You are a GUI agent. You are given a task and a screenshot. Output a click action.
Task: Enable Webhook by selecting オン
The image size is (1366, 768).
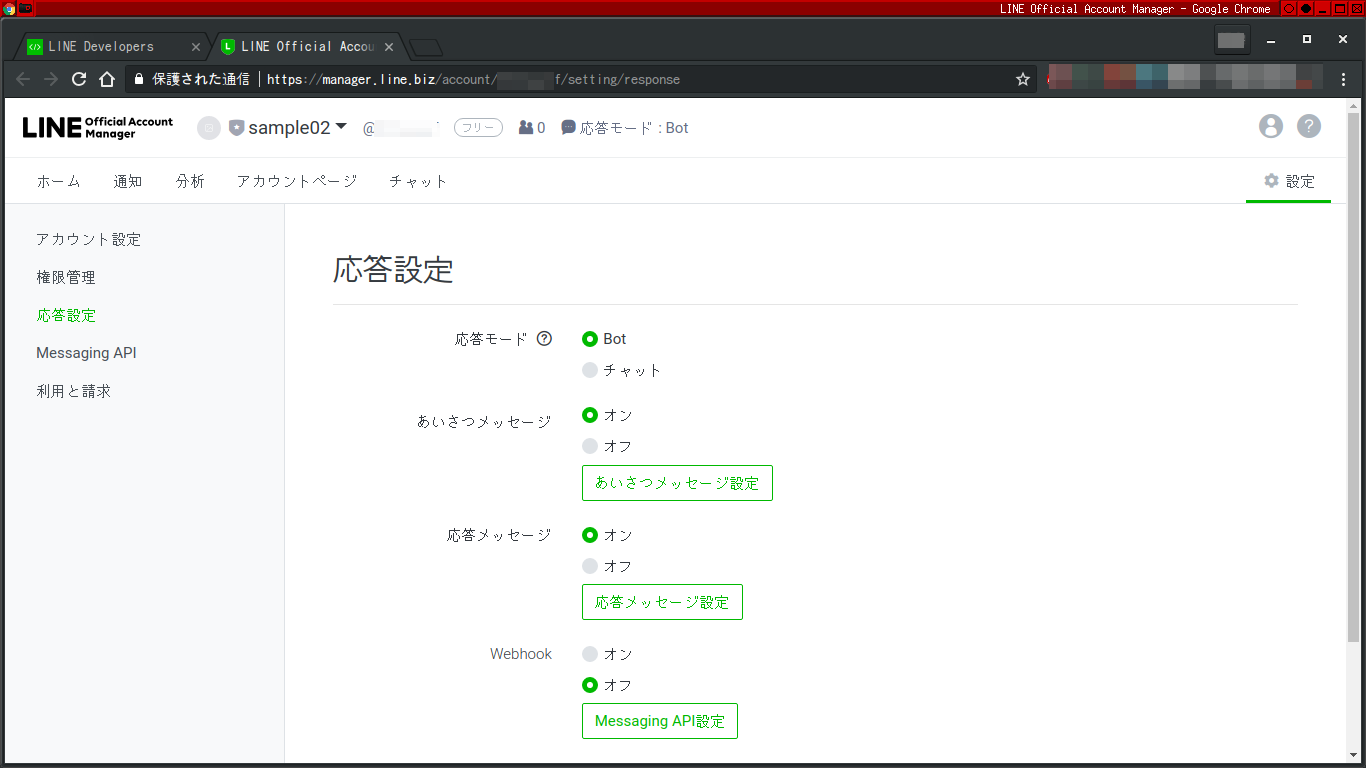tap(590, 653)
